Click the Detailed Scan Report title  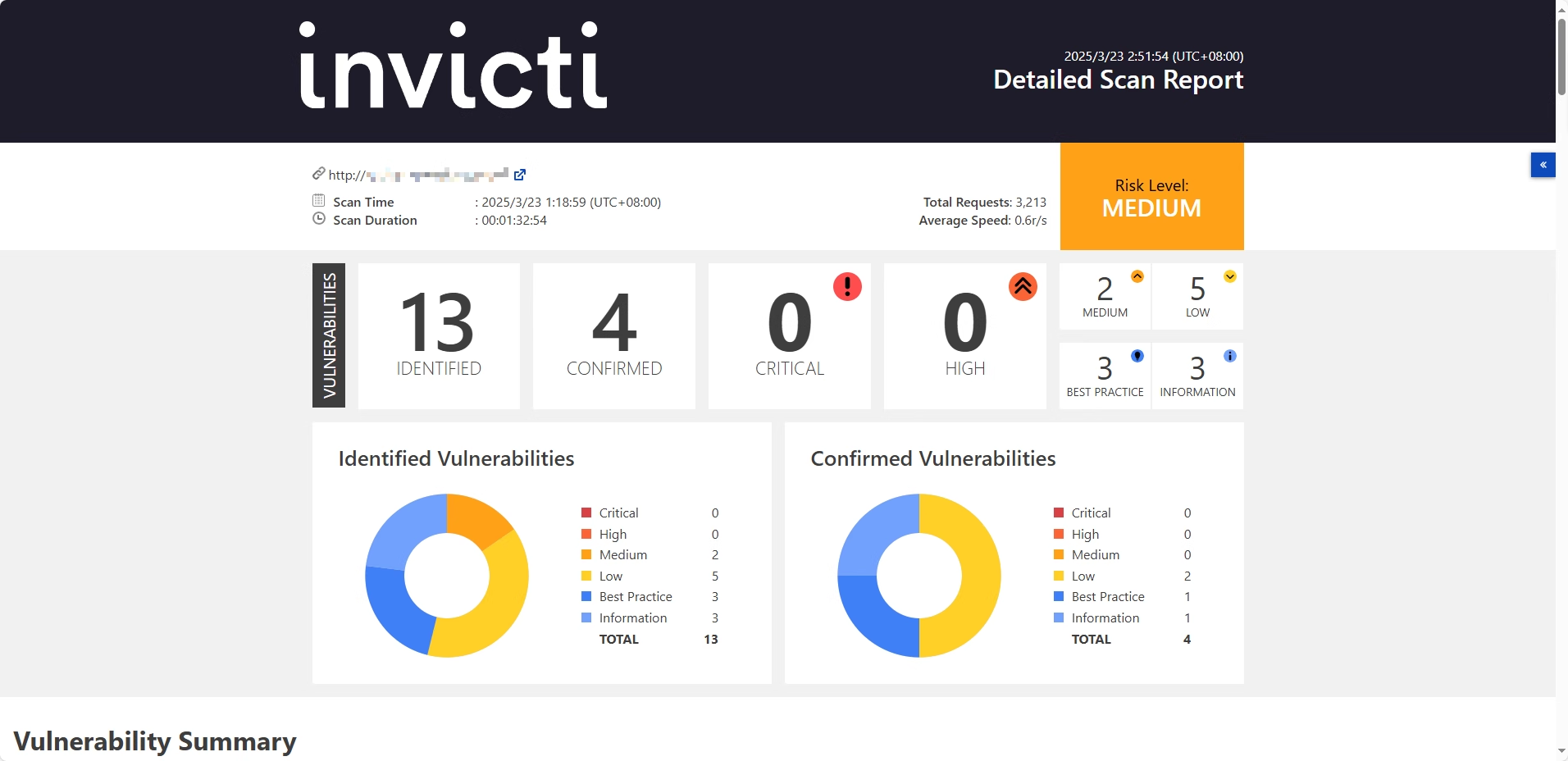pos(1118,80)
